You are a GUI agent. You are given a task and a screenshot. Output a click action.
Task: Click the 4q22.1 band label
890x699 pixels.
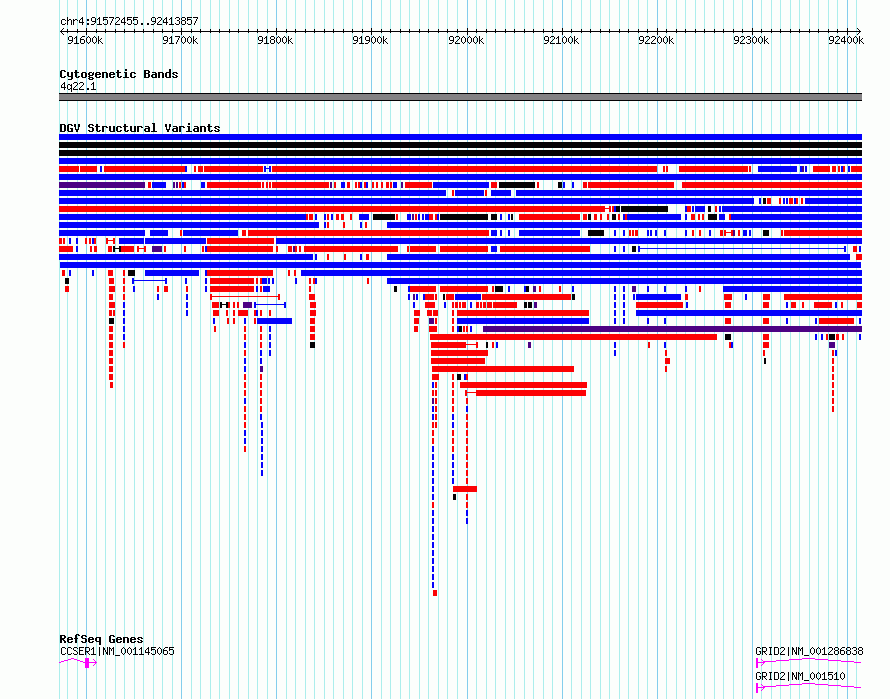click(78, 86)
